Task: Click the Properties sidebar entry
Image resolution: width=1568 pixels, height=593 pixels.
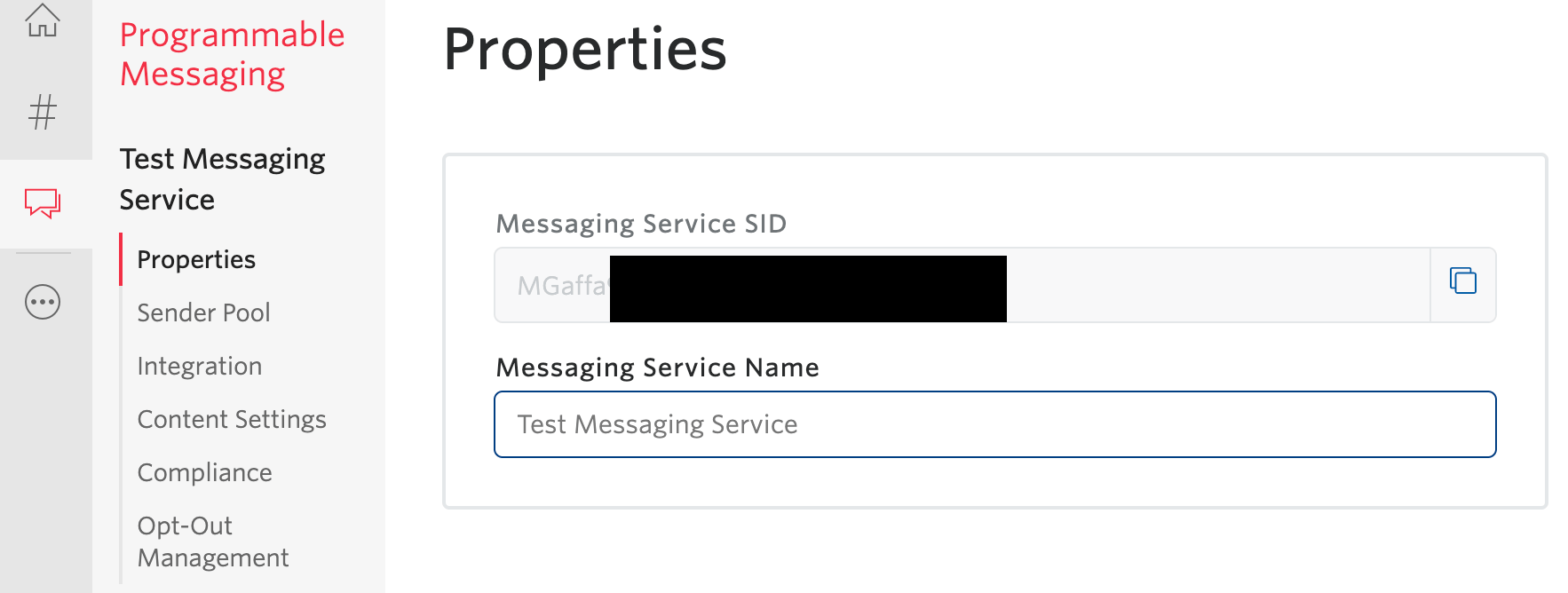Action: click(x=195, y=259)
